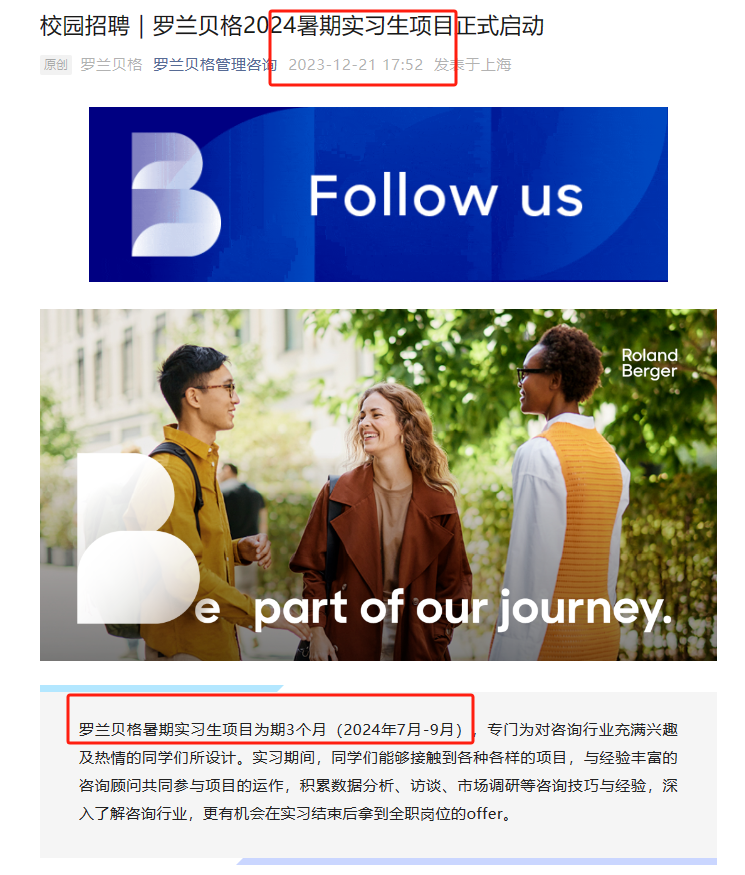Click the part of our journey slogan
Viewport: 745px width, 875px height.
point(462,609)
